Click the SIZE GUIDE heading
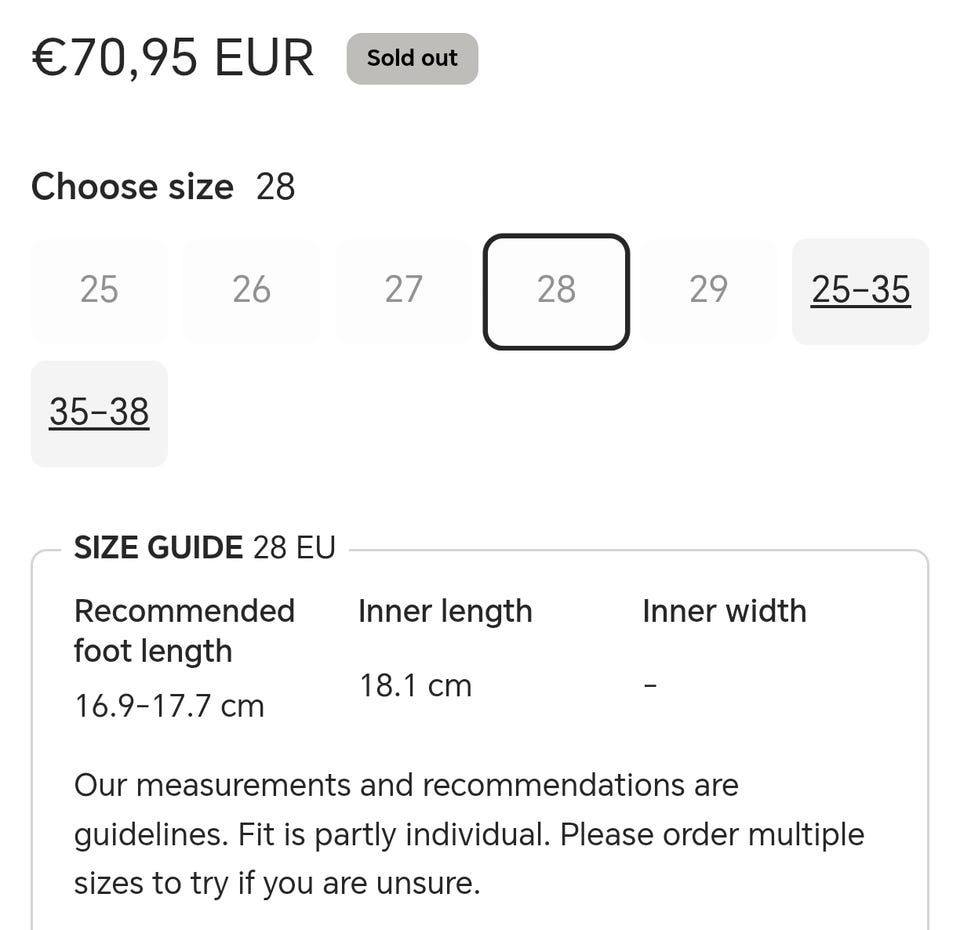The image size is (960, 930). click(x=158, y=548)
